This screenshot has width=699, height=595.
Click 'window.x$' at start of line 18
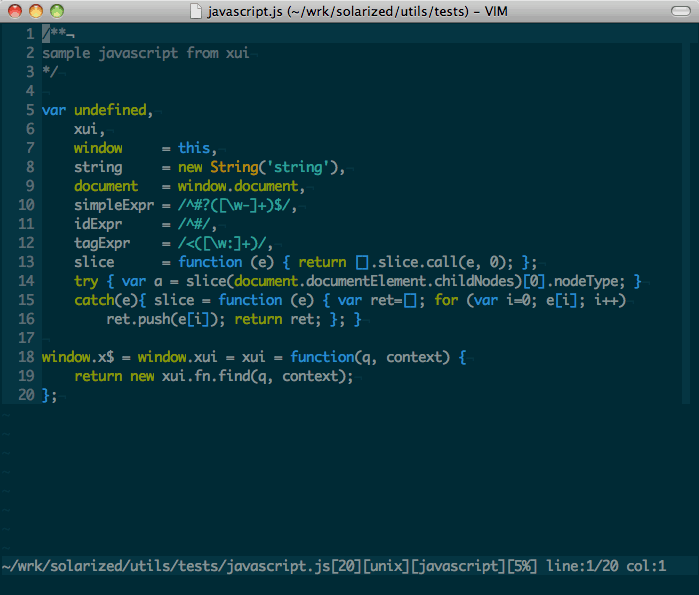(78, 357)
